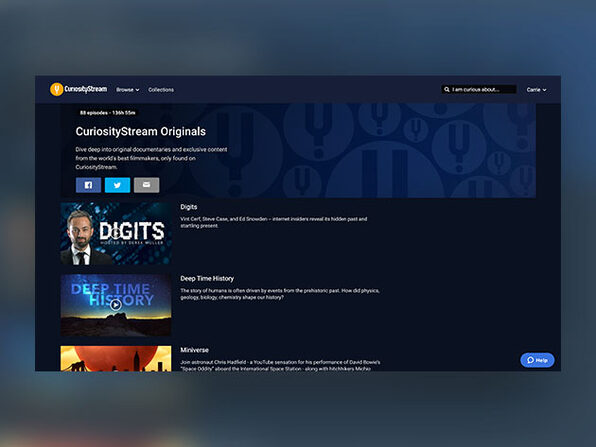Click the chevron beside Browse
The image size is (596, 447).
[x=137, y=90]
